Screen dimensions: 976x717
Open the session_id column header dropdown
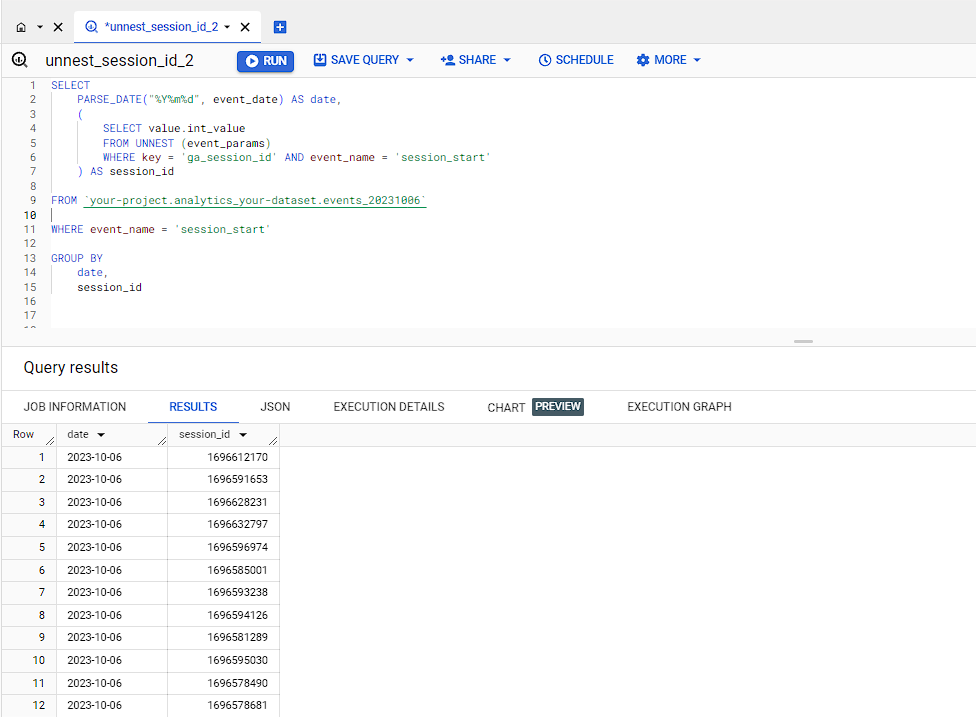pyautogui.click(x=243, y=435)
